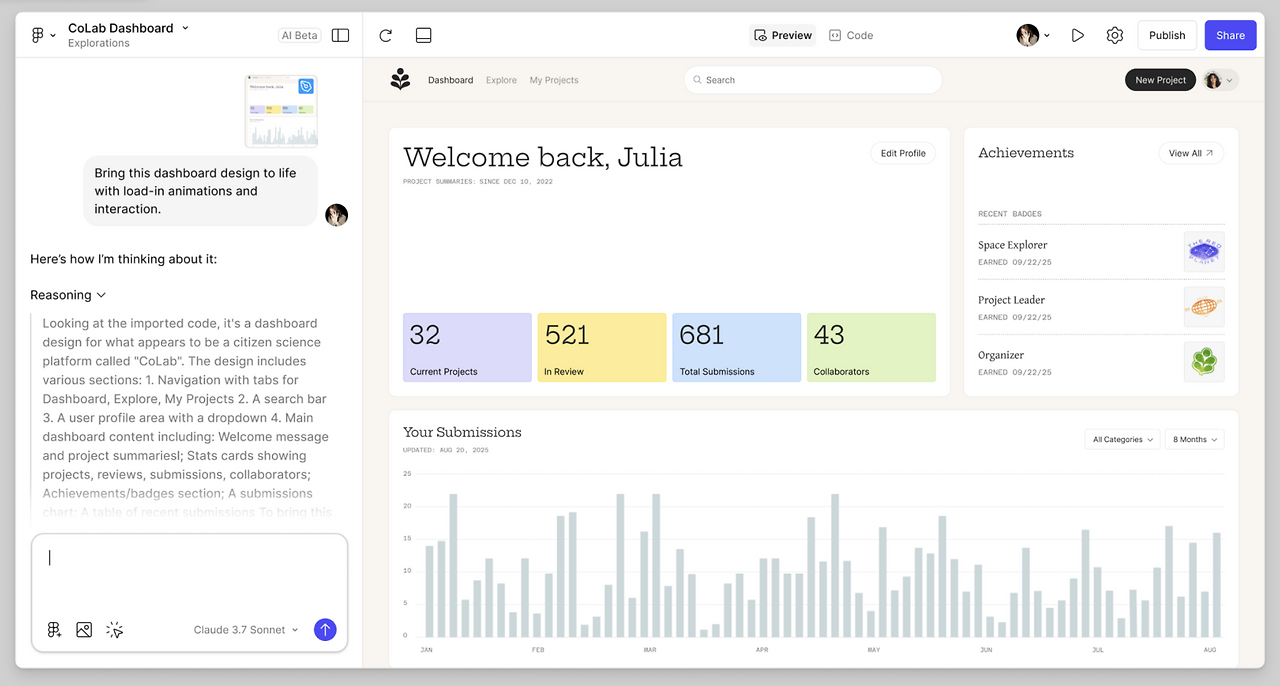Screen dimensions: 1280x686
Task: Open the 8 Months range dropdown
Action: [x=1195, y=439]
